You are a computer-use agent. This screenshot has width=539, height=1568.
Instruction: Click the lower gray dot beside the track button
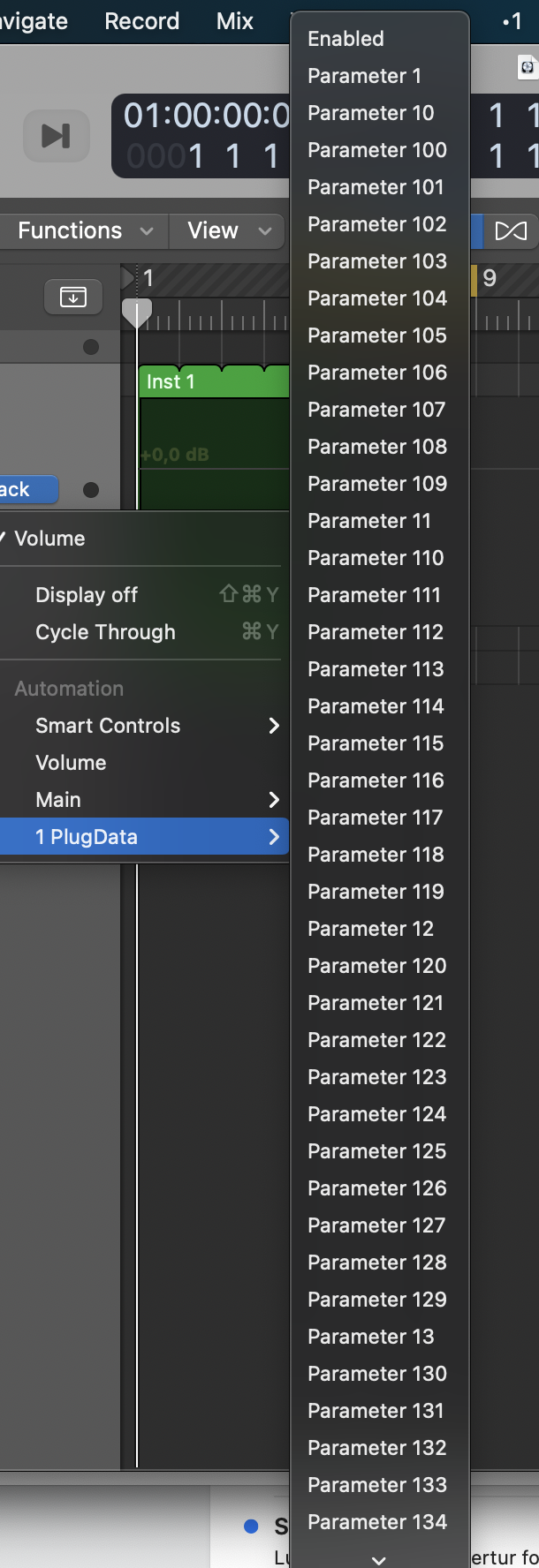[89, 490]
